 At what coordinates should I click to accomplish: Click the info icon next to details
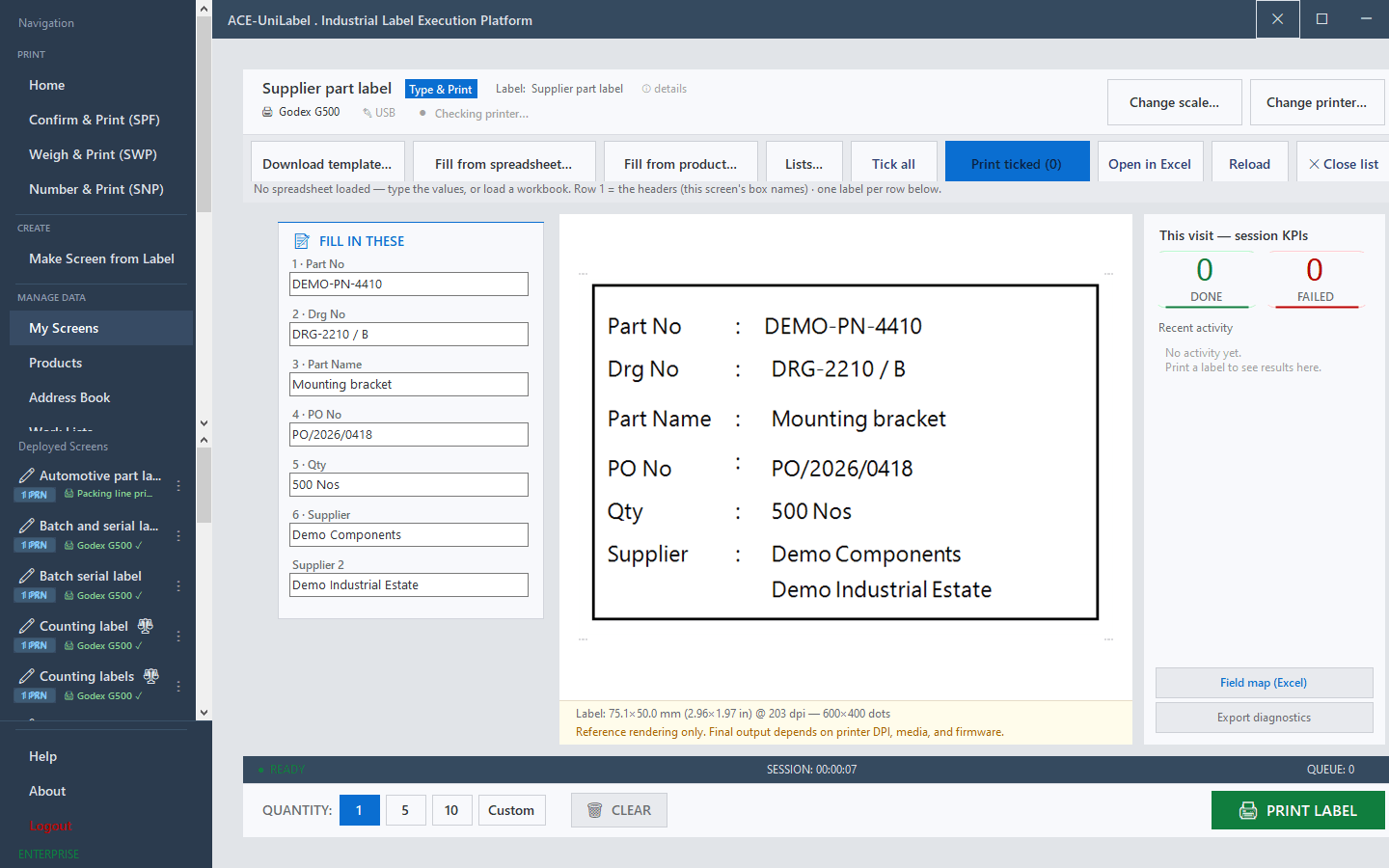point(646,89)
